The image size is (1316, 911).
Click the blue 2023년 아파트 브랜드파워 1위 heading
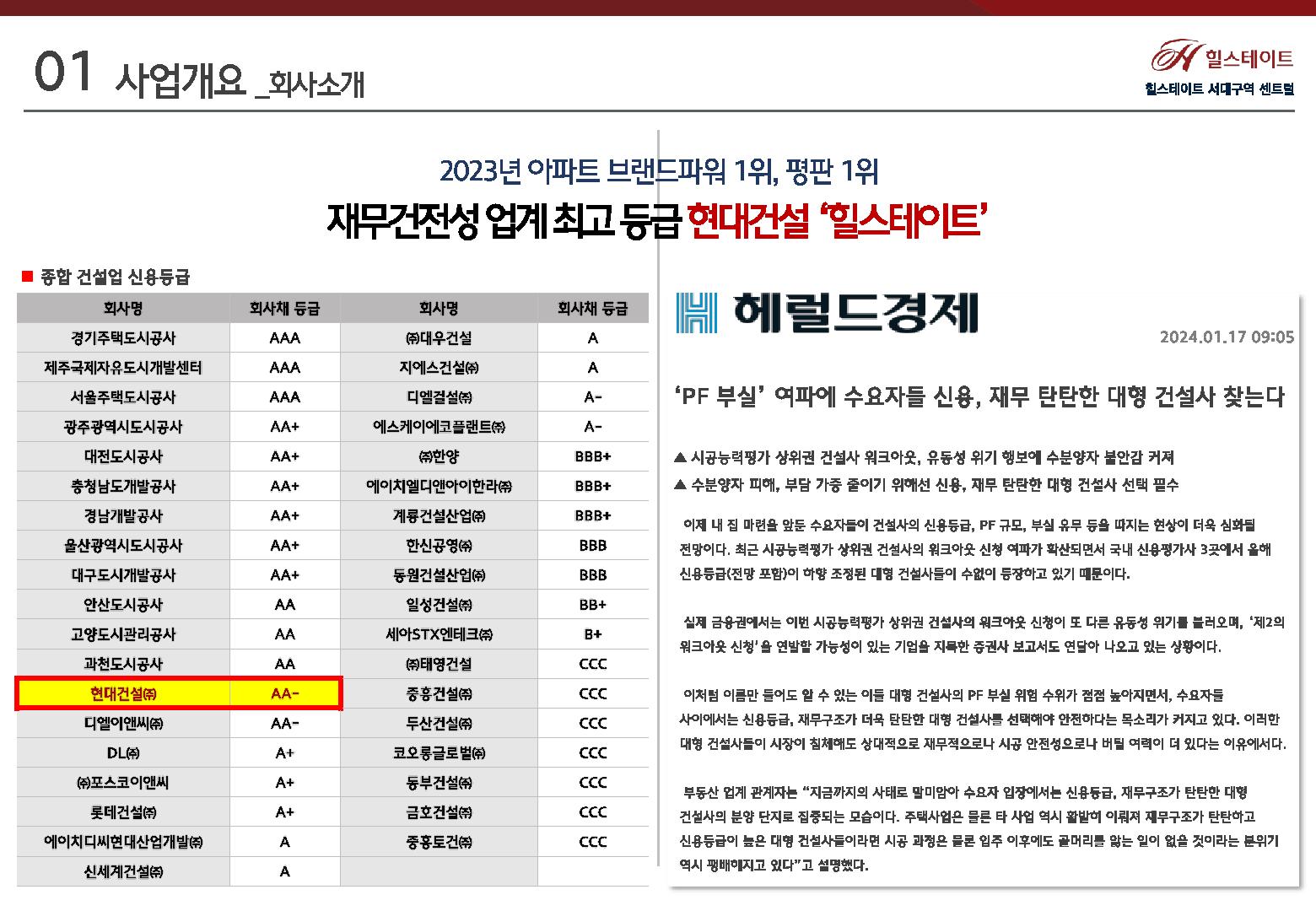658,171
